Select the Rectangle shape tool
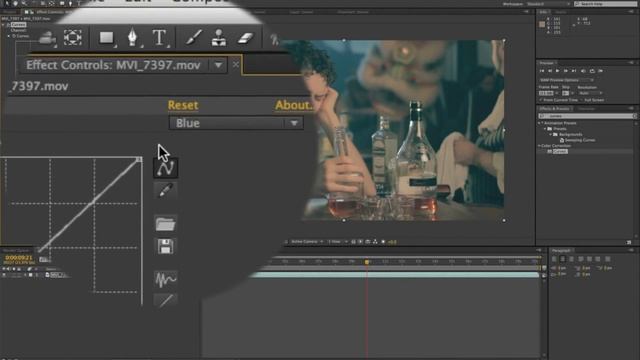 pos(107,38)
